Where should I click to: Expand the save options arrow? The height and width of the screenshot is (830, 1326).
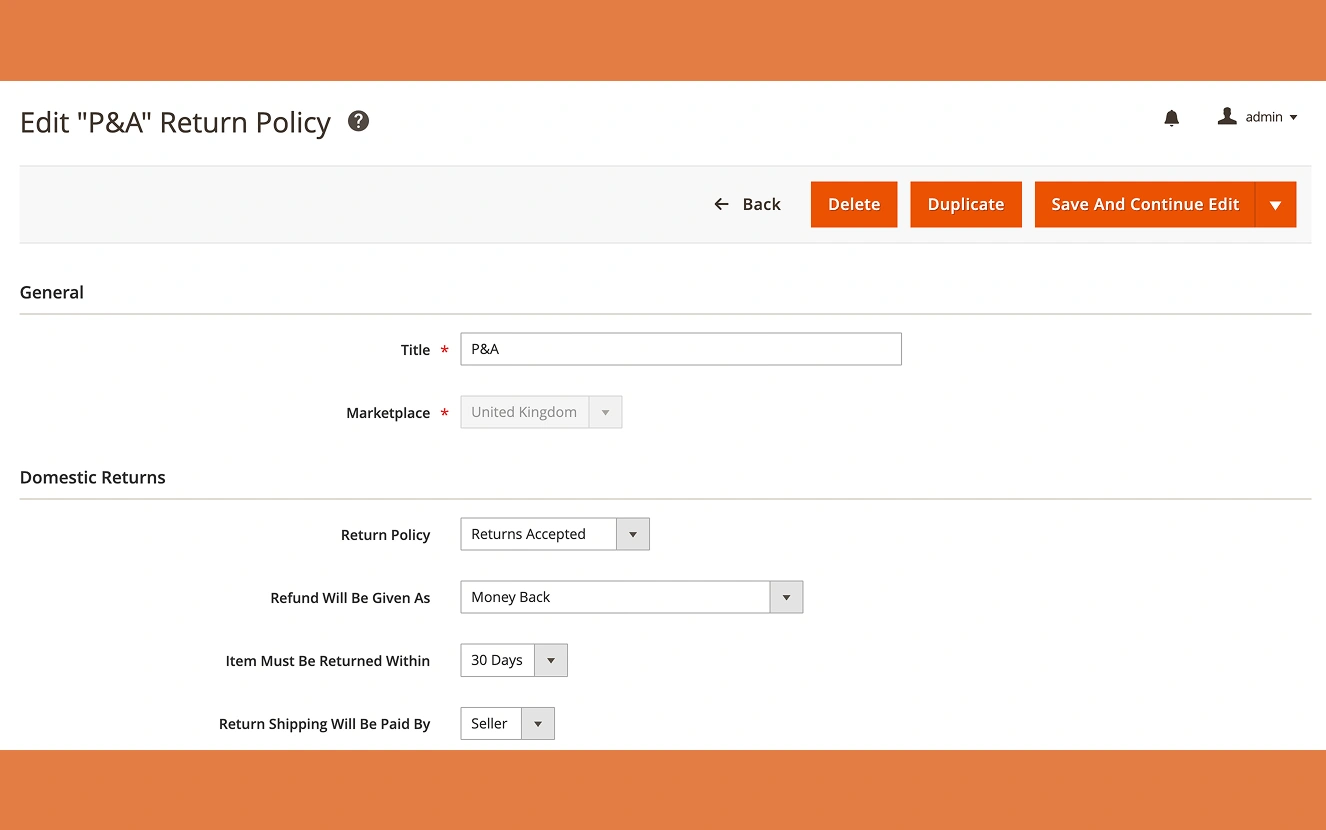tap(1276, 204)
